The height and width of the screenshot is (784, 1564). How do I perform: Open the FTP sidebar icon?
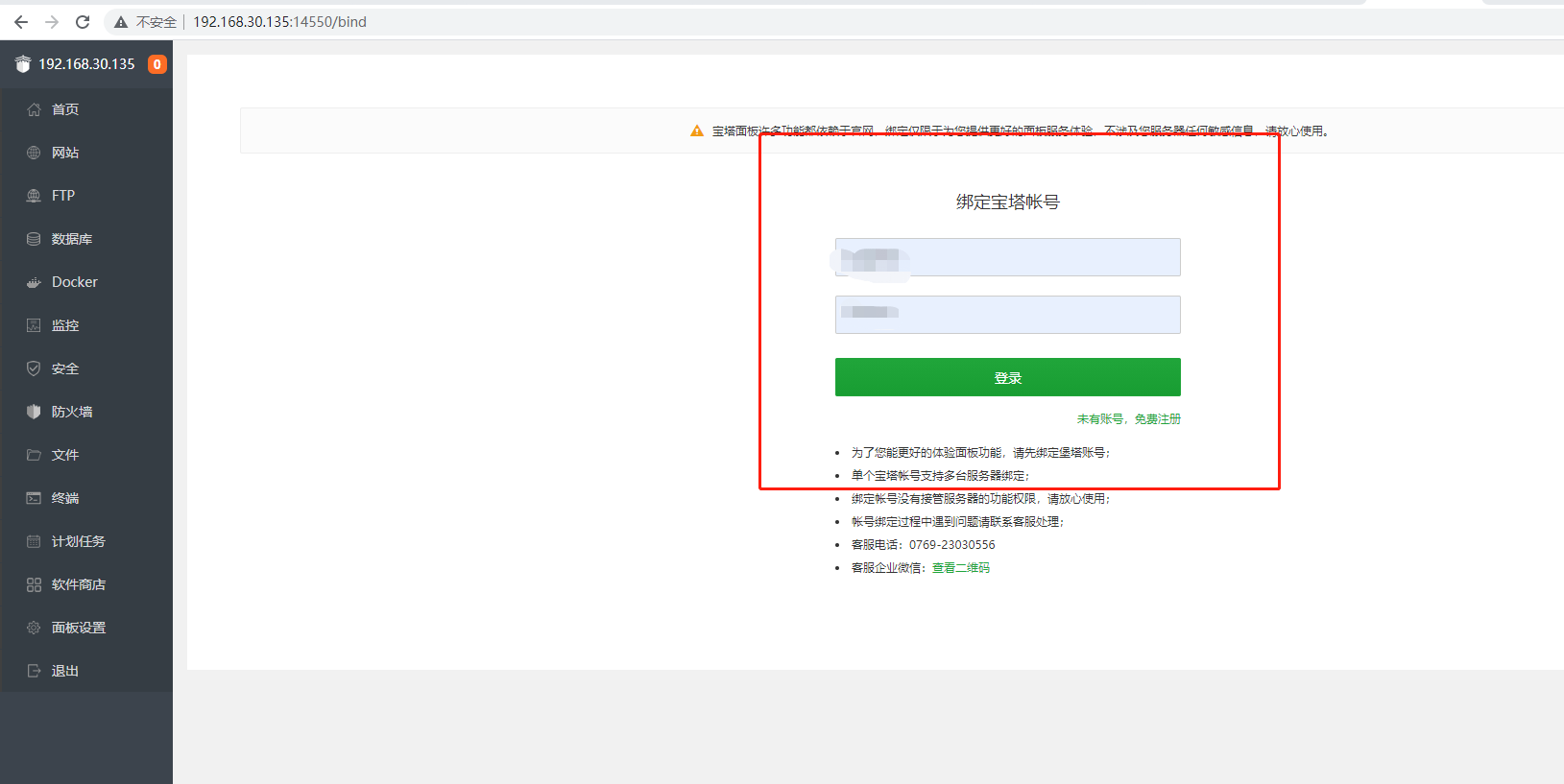click(x=34, y=196)
